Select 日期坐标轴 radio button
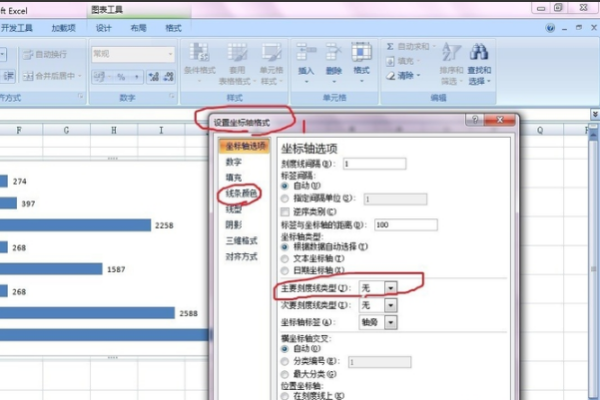This screenshot has height=400, width=600. click(284, 271)
